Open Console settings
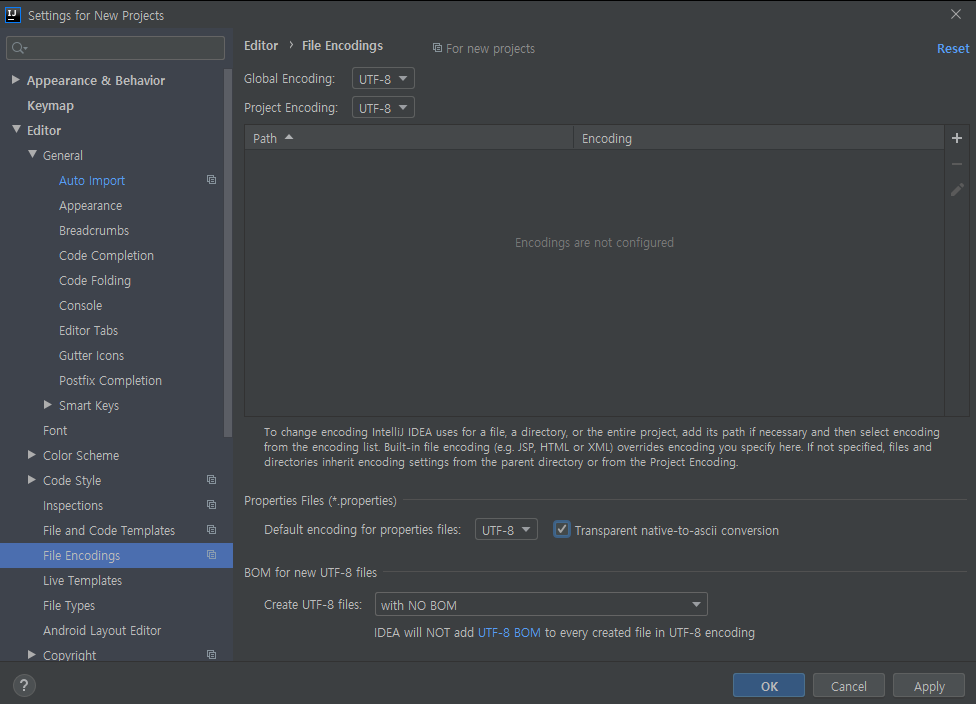 point(80,306)
